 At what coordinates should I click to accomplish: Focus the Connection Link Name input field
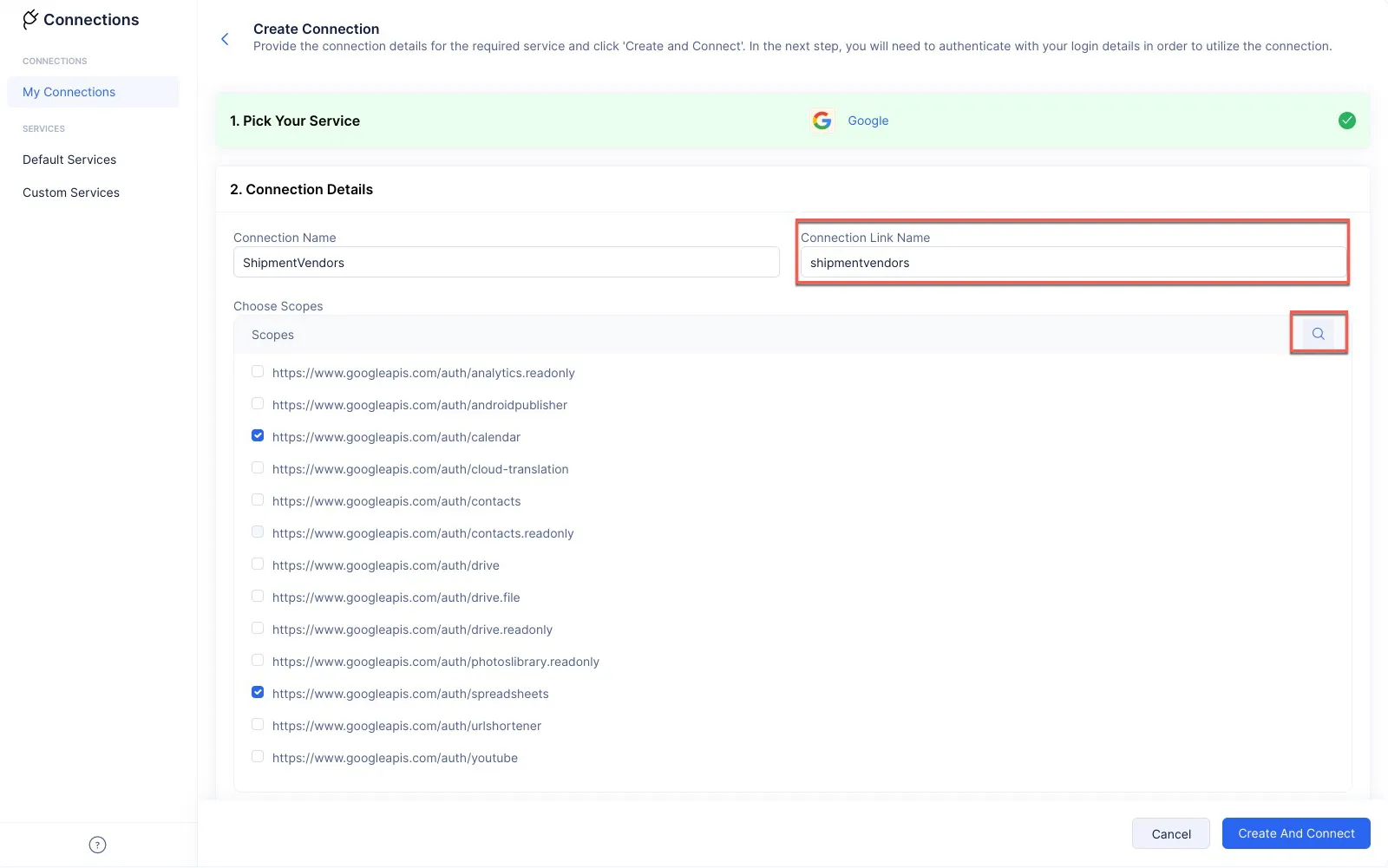point(1073,263)
